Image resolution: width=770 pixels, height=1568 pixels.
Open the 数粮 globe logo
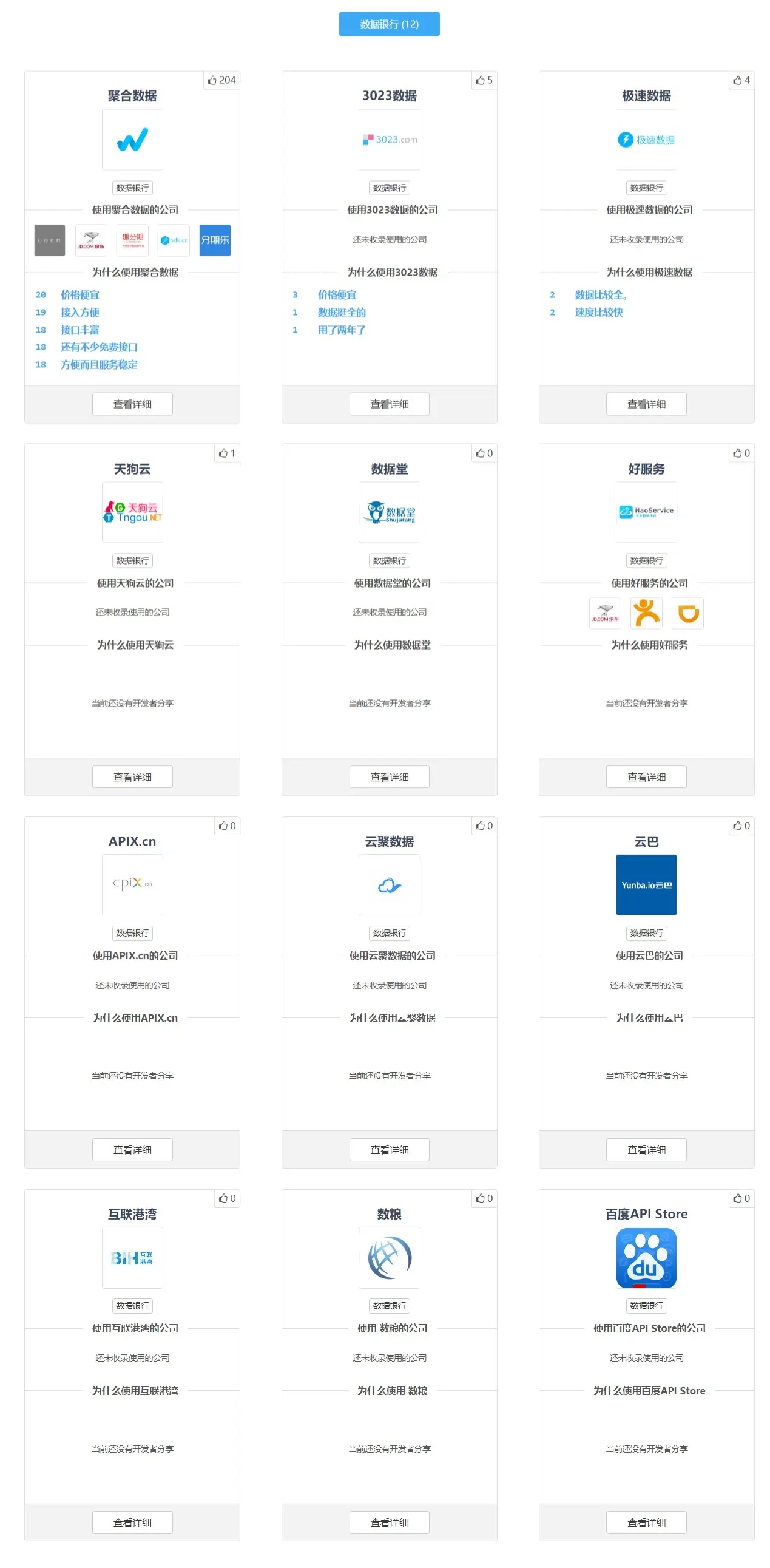tap(390, 1257)
